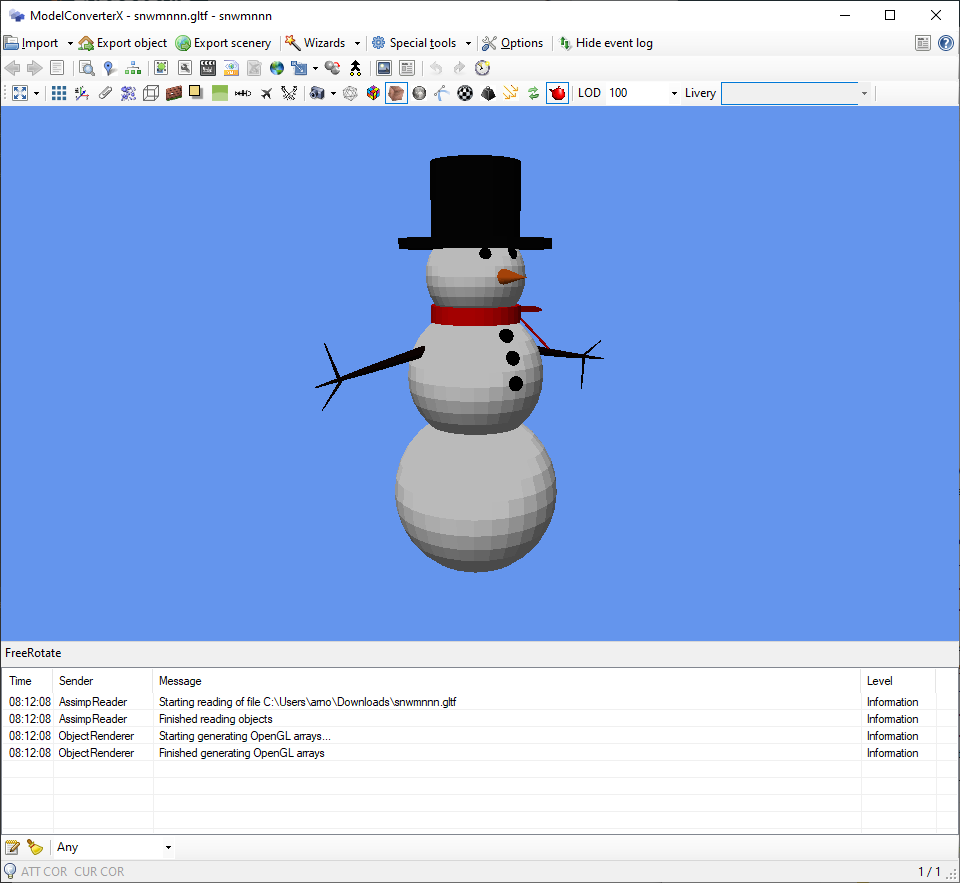
Task: Click the clapperboard animation icon
Action: coord(208,68)
